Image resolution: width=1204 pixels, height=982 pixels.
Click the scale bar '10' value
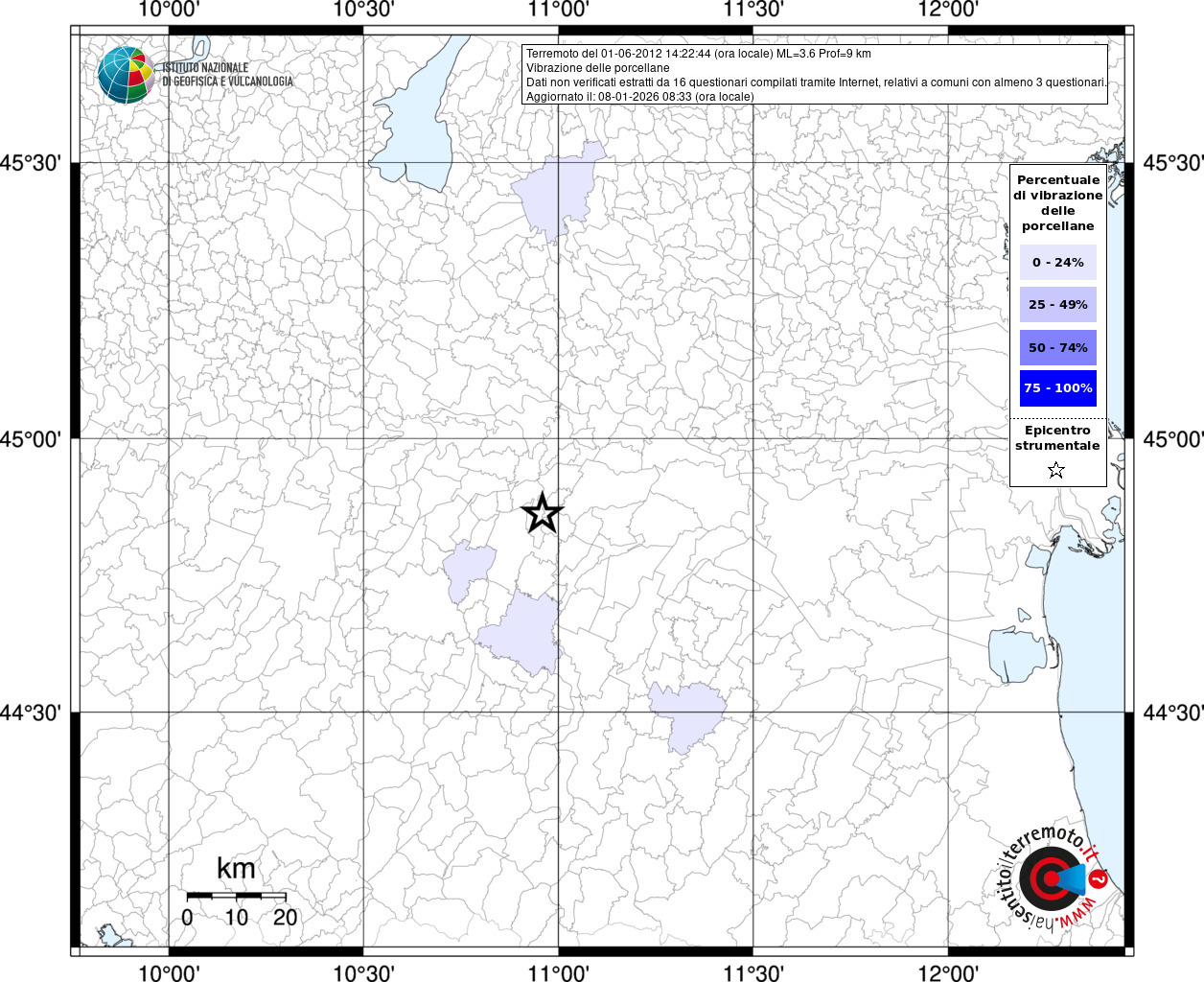click(x=236, y=918)
